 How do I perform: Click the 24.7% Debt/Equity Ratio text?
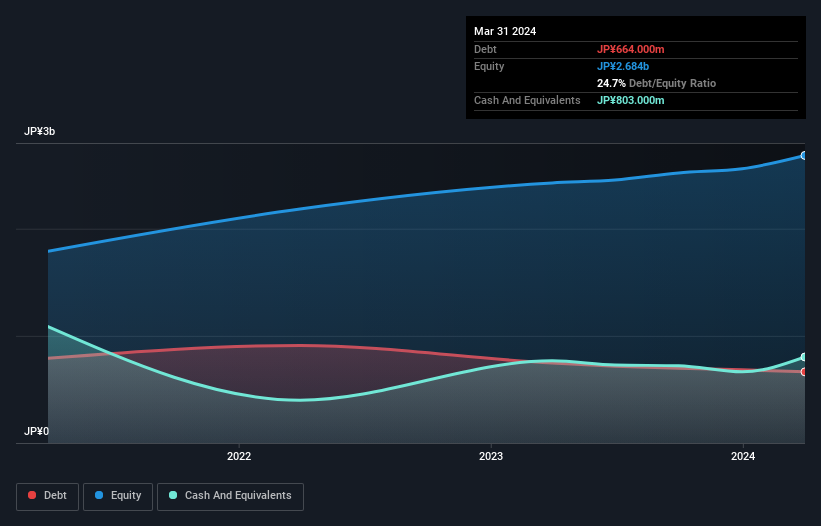point(656,83)
